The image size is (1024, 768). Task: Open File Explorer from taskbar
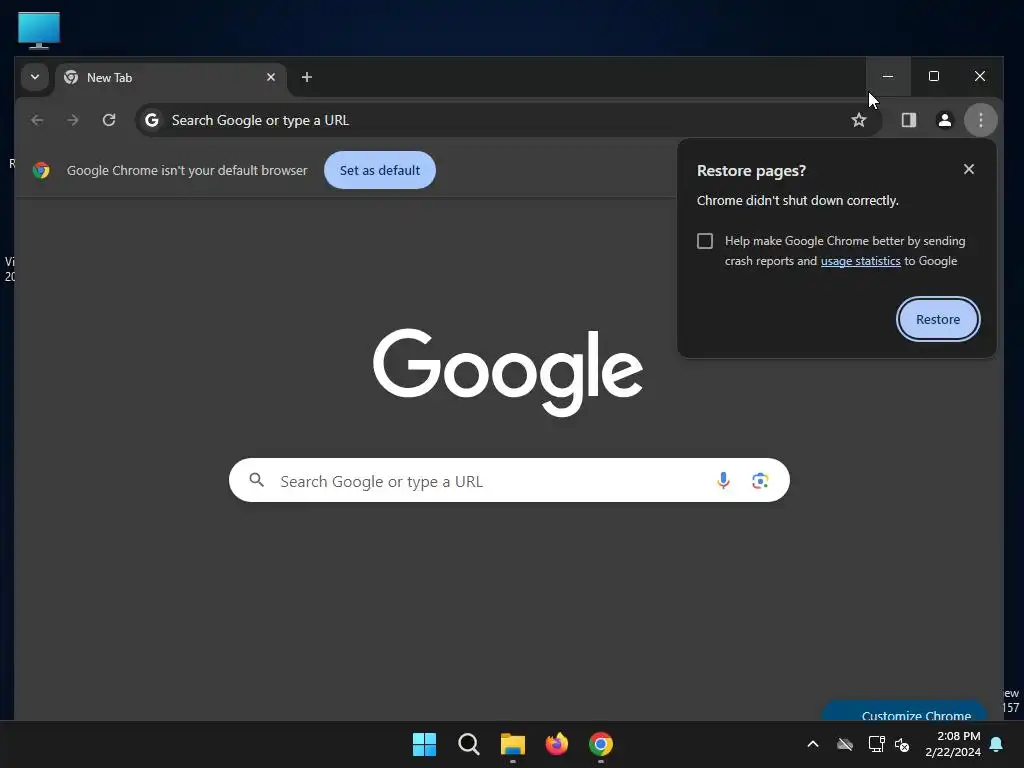click(x=513, y=744)
